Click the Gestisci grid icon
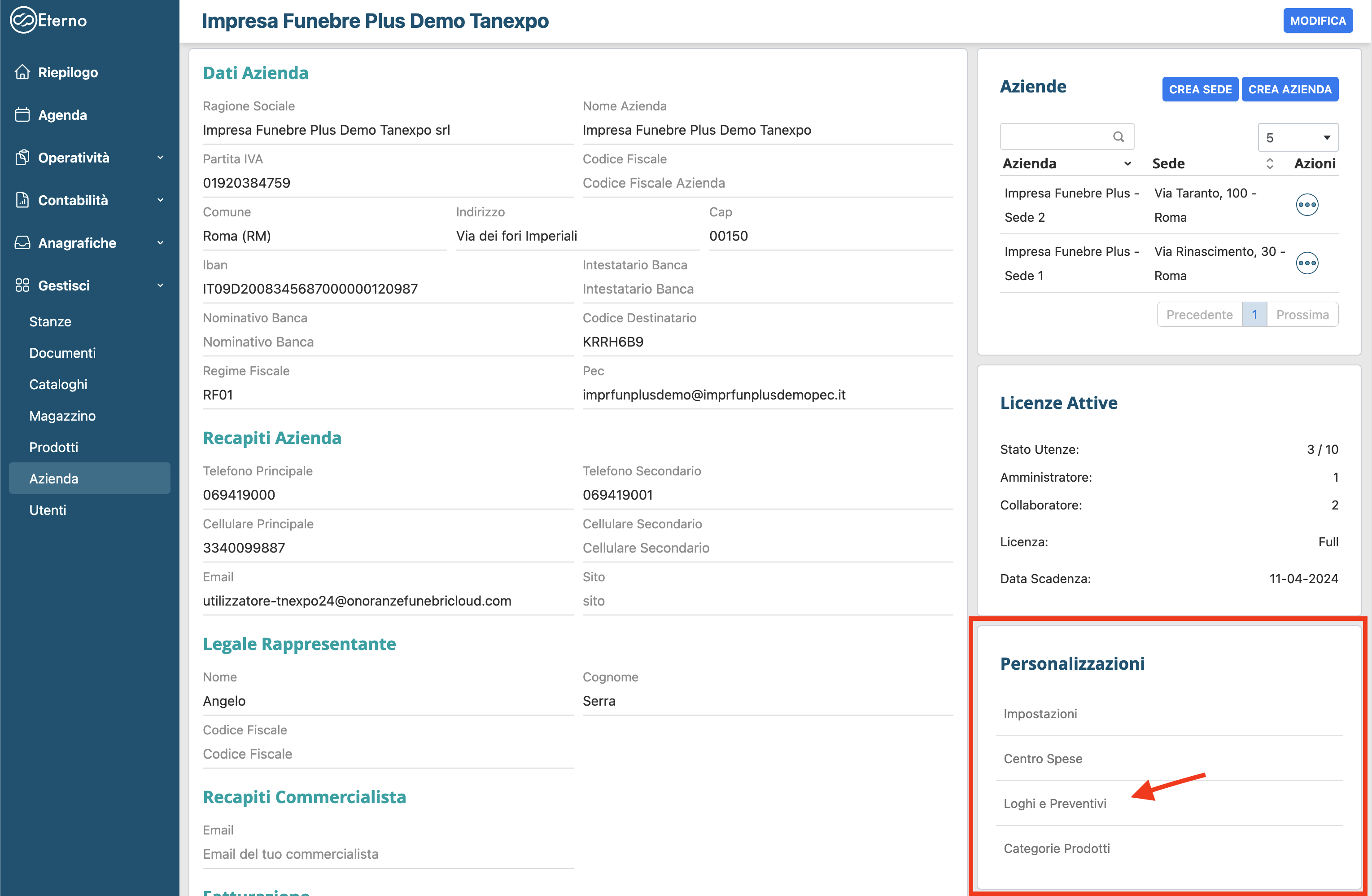 click(x=22, y=285)
